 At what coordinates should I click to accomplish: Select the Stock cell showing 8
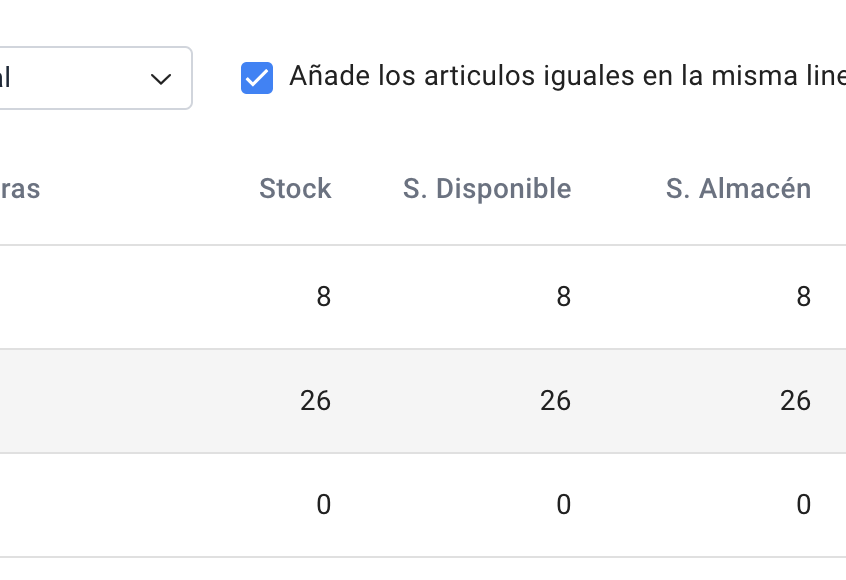(x=323, y=297)
